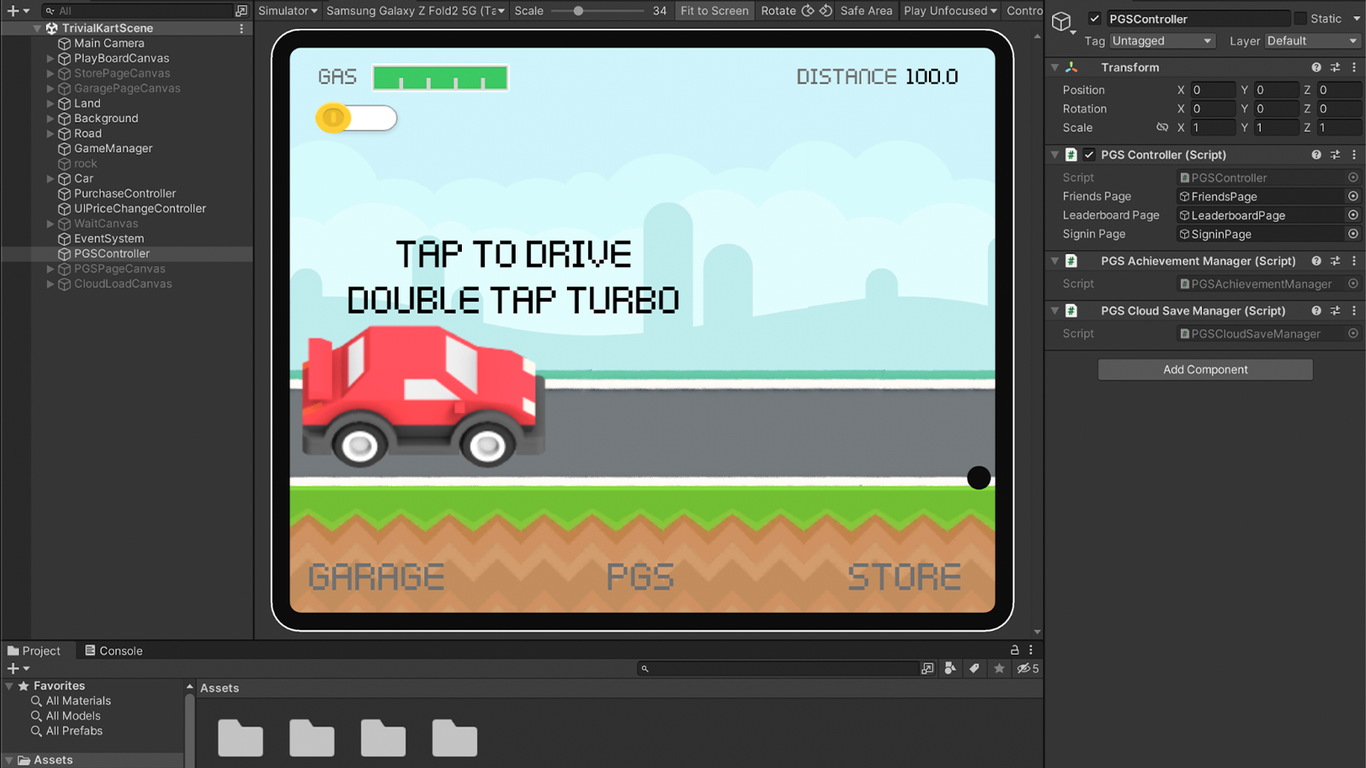
Task: Open the Friends Page object picker
Action: coord(1353,197)
